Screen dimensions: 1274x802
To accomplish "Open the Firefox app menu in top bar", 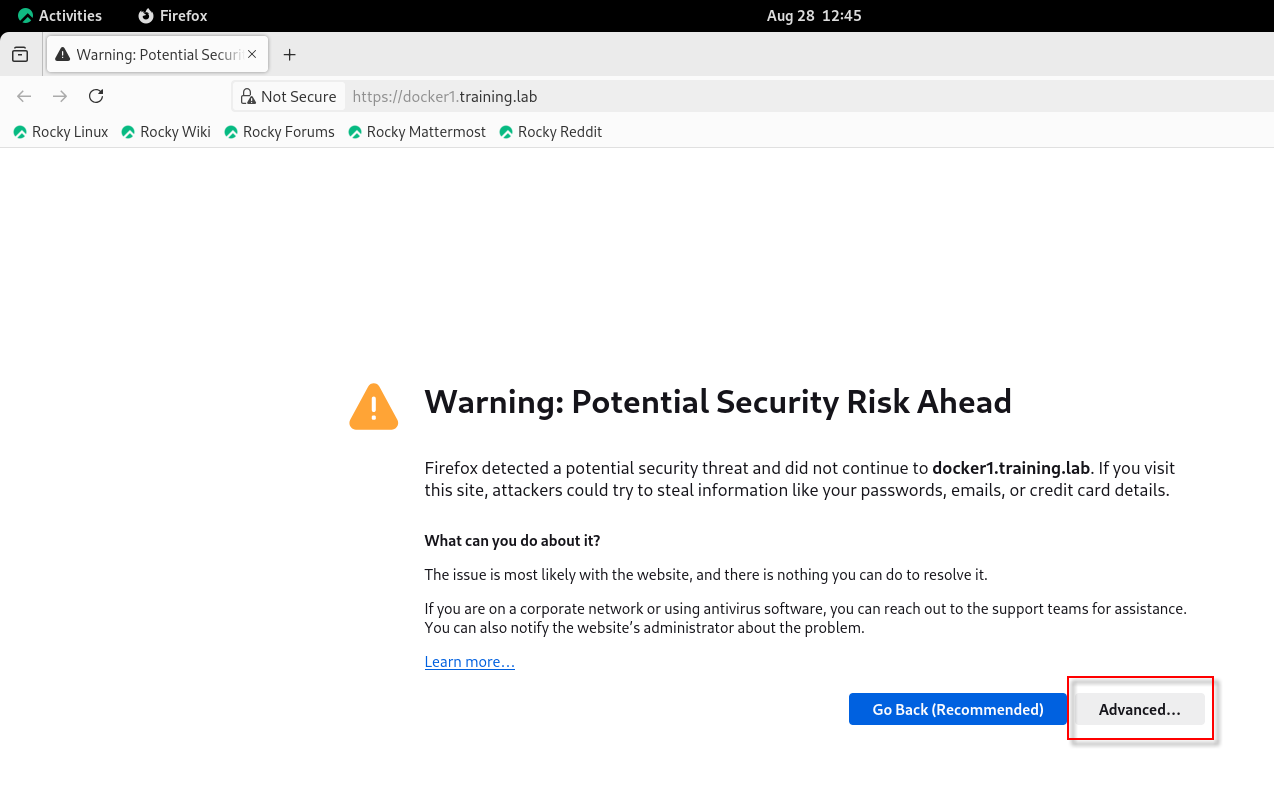I will click(x=173, y=16).
